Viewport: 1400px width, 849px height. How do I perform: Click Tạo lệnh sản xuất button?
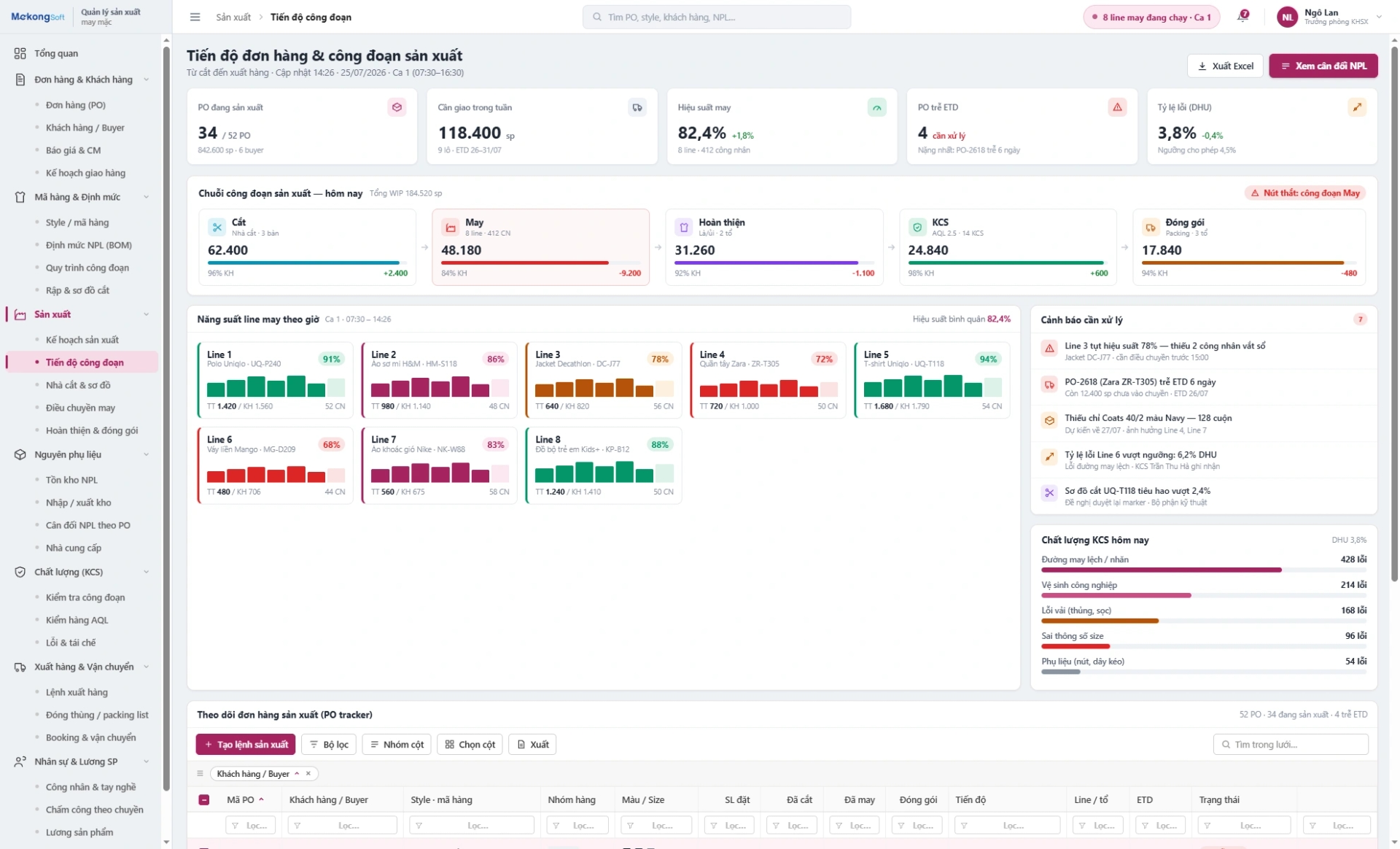pos(246,744)
